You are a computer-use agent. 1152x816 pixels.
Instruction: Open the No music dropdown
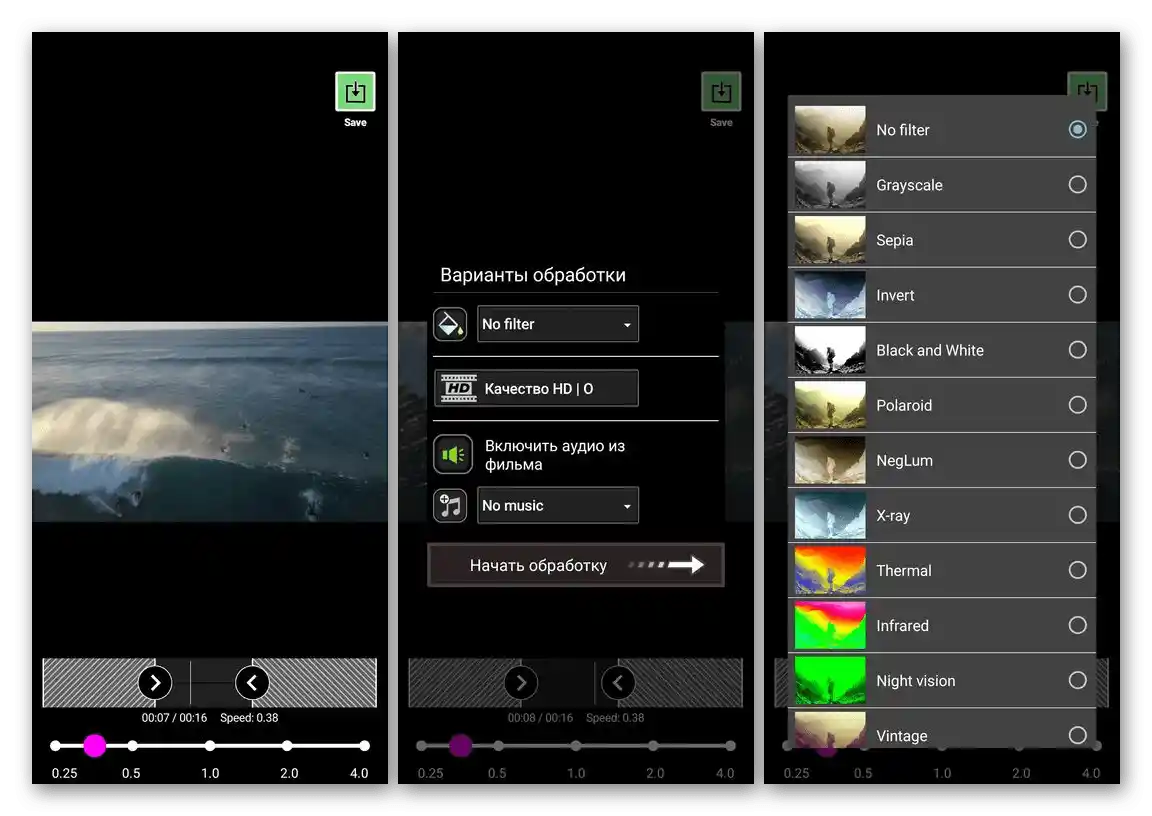[x=558, y=505]
